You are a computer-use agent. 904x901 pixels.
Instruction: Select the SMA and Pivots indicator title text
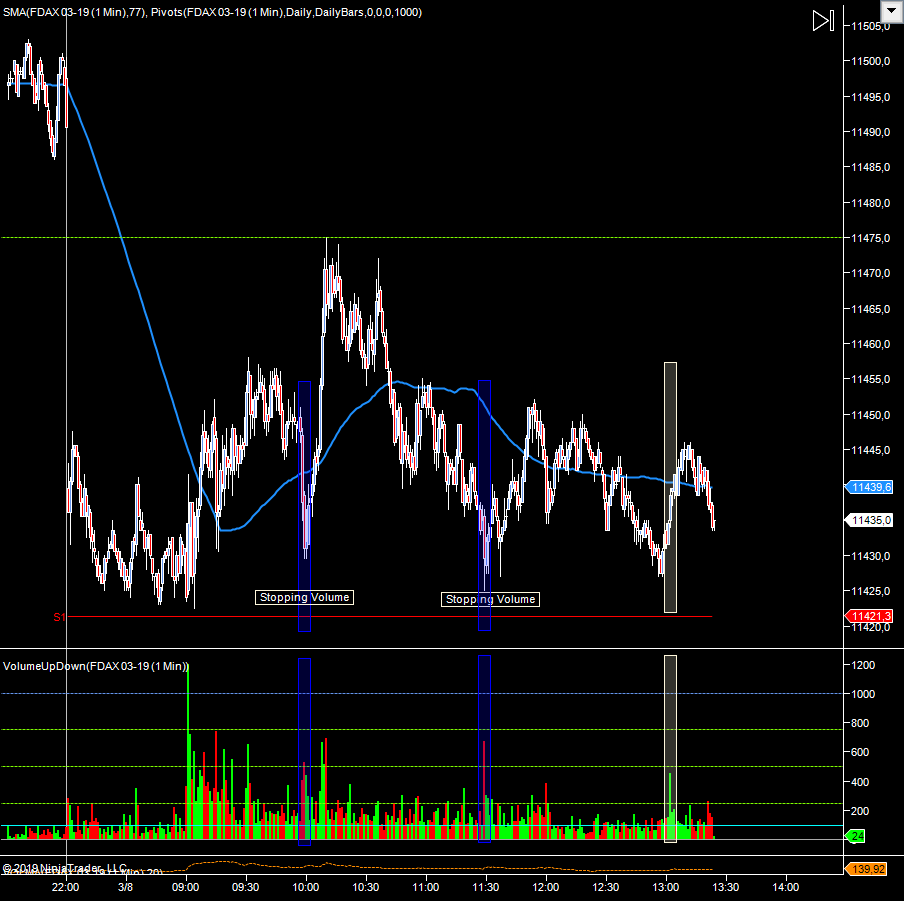pyautogui.click(x=212, y=12)
